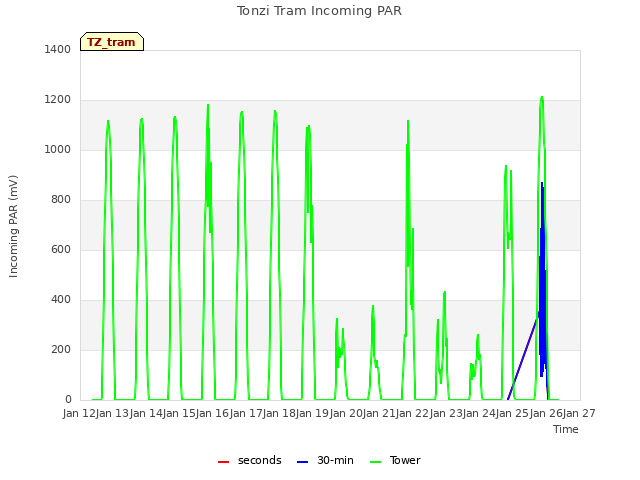Image resolution: width=640 pixels, height=480 pixels.
Task: Select the 30-min legend label
Action: (x=335, y=460)
